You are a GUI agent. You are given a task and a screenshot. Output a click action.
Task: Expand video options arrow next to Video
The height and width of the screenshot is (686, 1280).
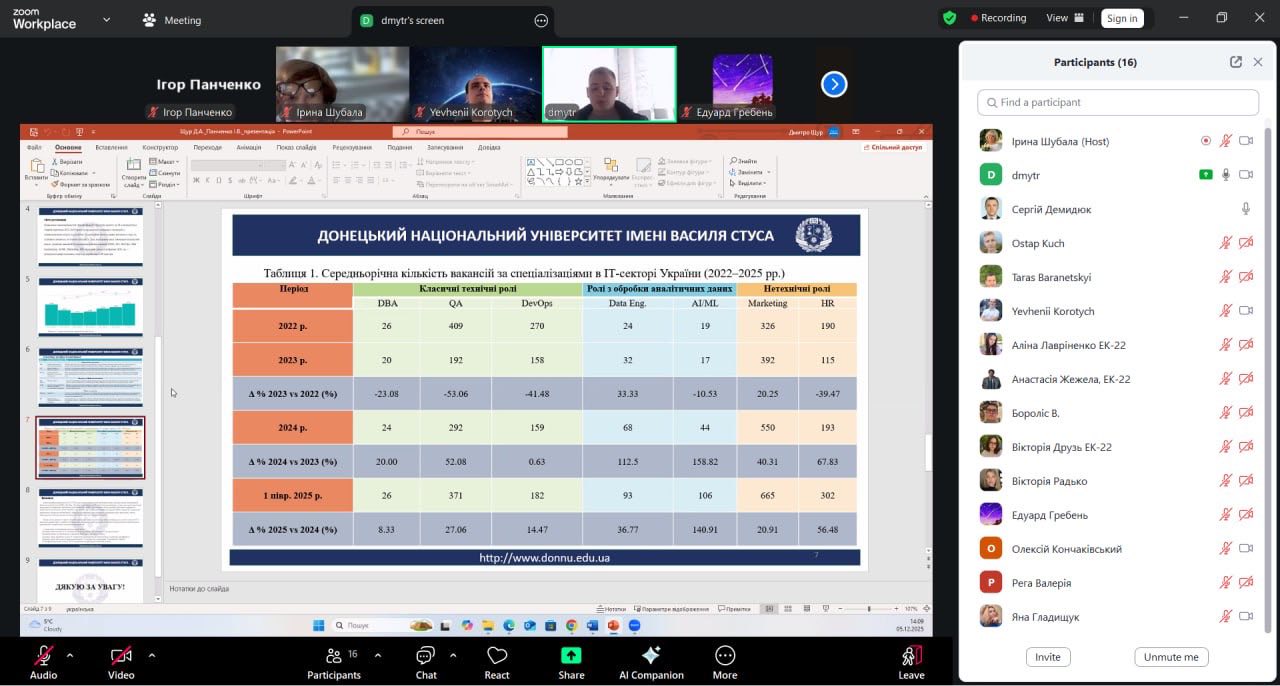click(152, 656)
